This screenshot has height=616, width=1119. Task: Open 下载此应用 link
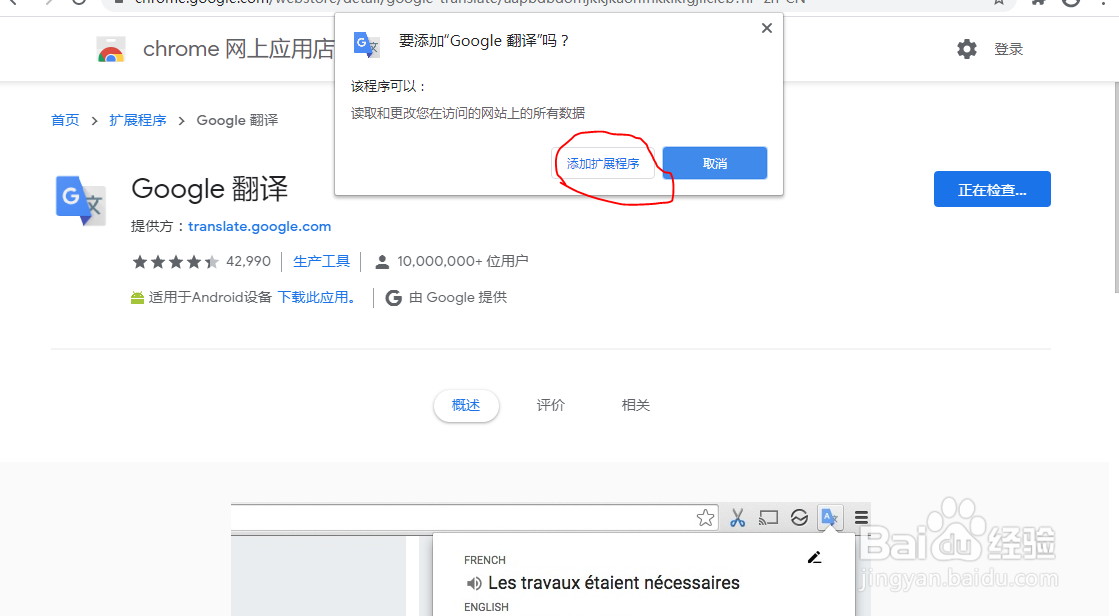pos(316,297)
